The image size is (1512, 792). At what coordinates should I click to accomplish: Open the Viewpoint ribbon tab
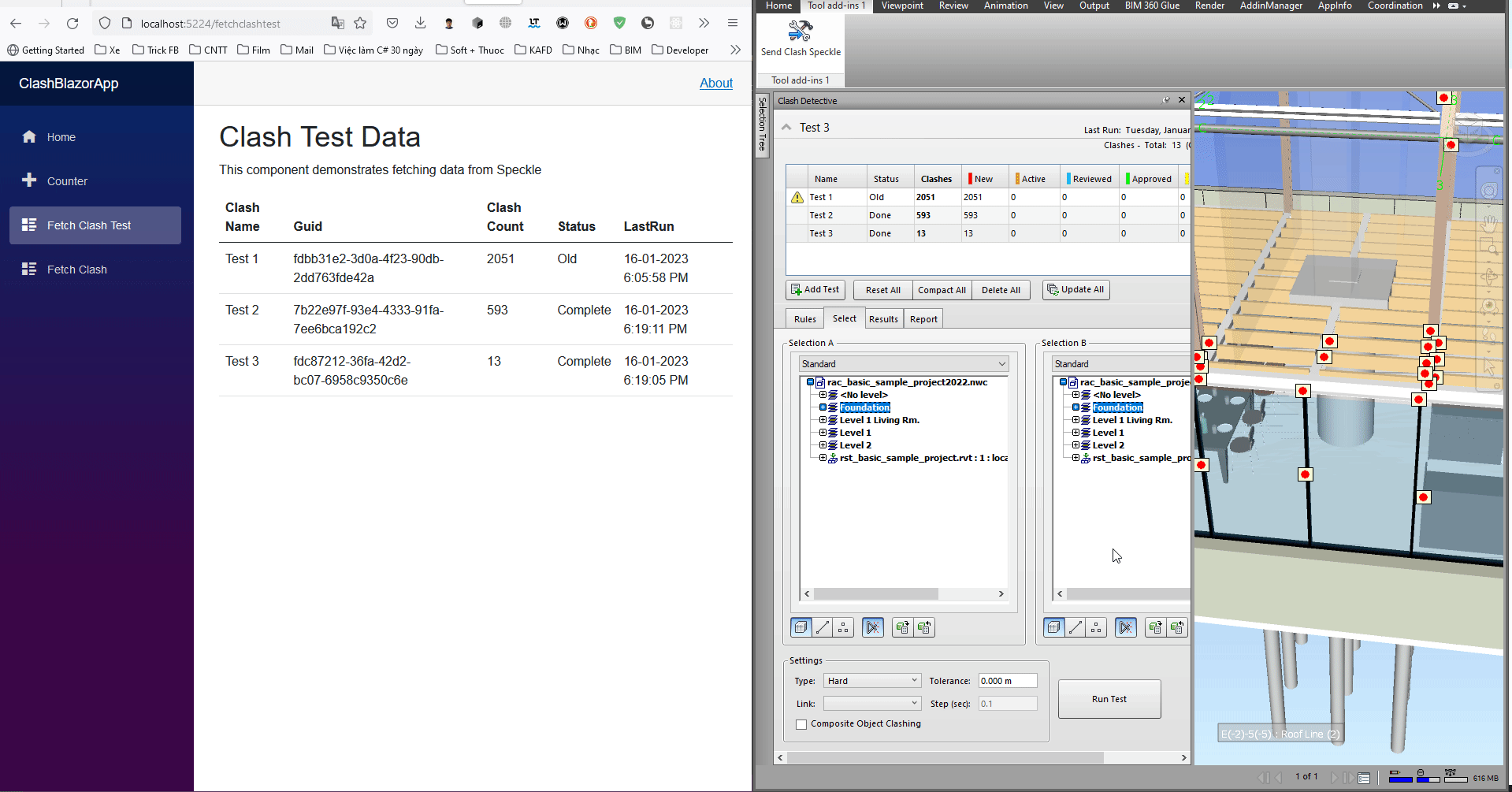coord(901,6)
